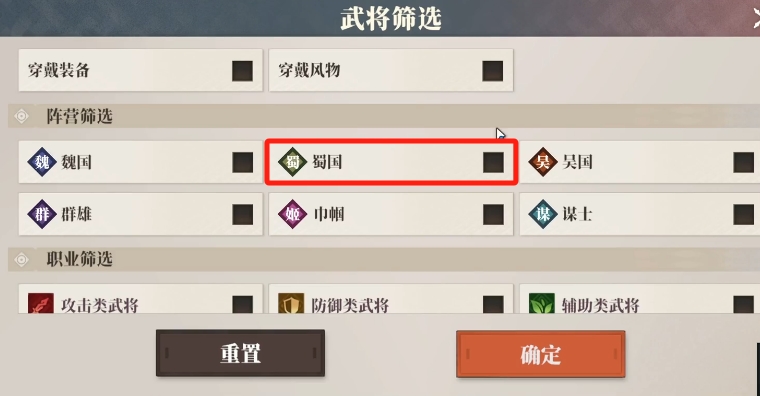The width and height of the screenshot is (760, 396).
Task: Check the 魏国 faction checkbox
Action: tap(242, 162)
